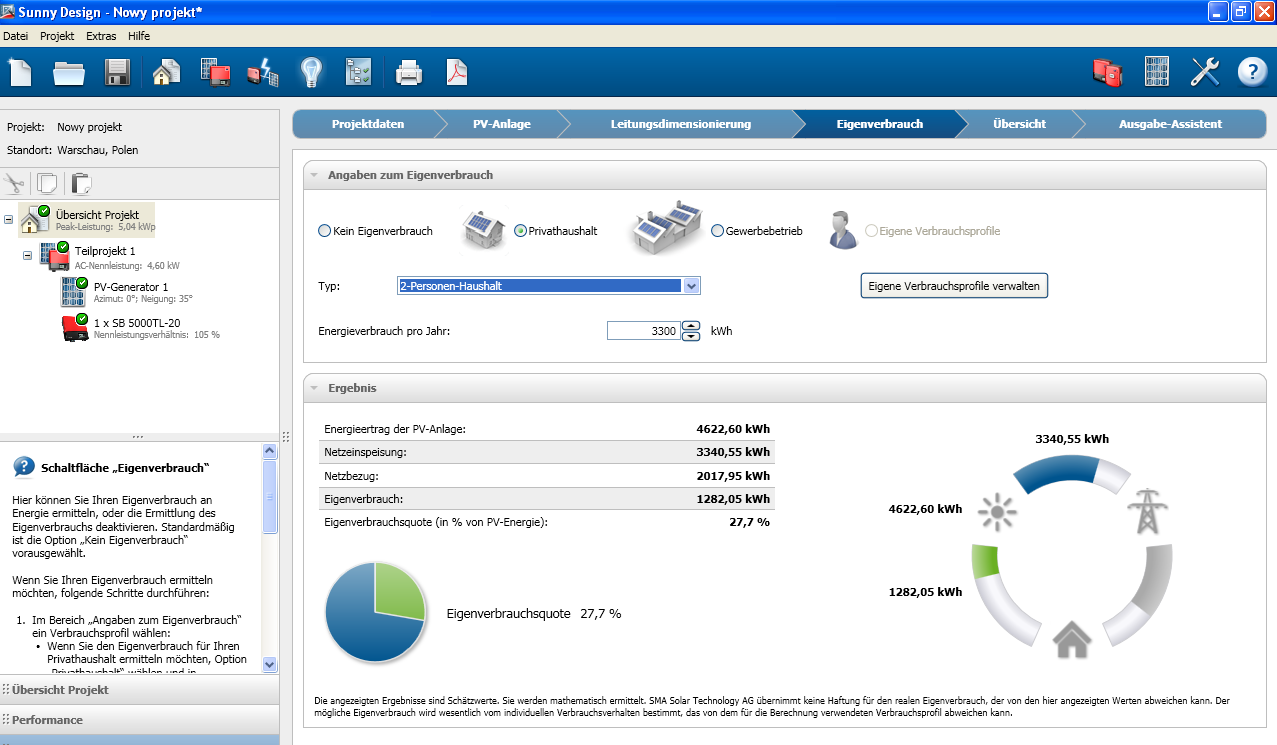Open the Typ dropdown showing 2-Personen-Haushalt
Screen dimensions: 1277x745
coord(549,286)
